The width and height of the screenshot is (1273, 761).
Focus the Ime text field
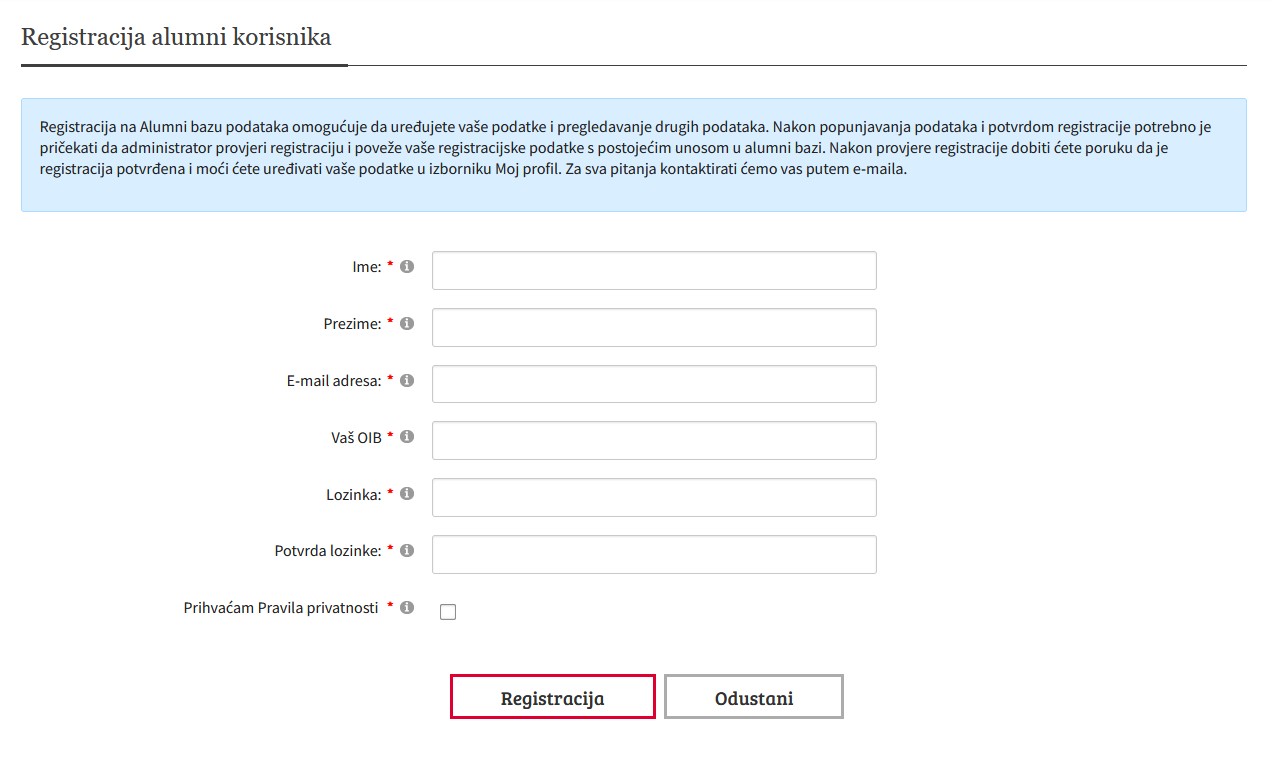654,271
